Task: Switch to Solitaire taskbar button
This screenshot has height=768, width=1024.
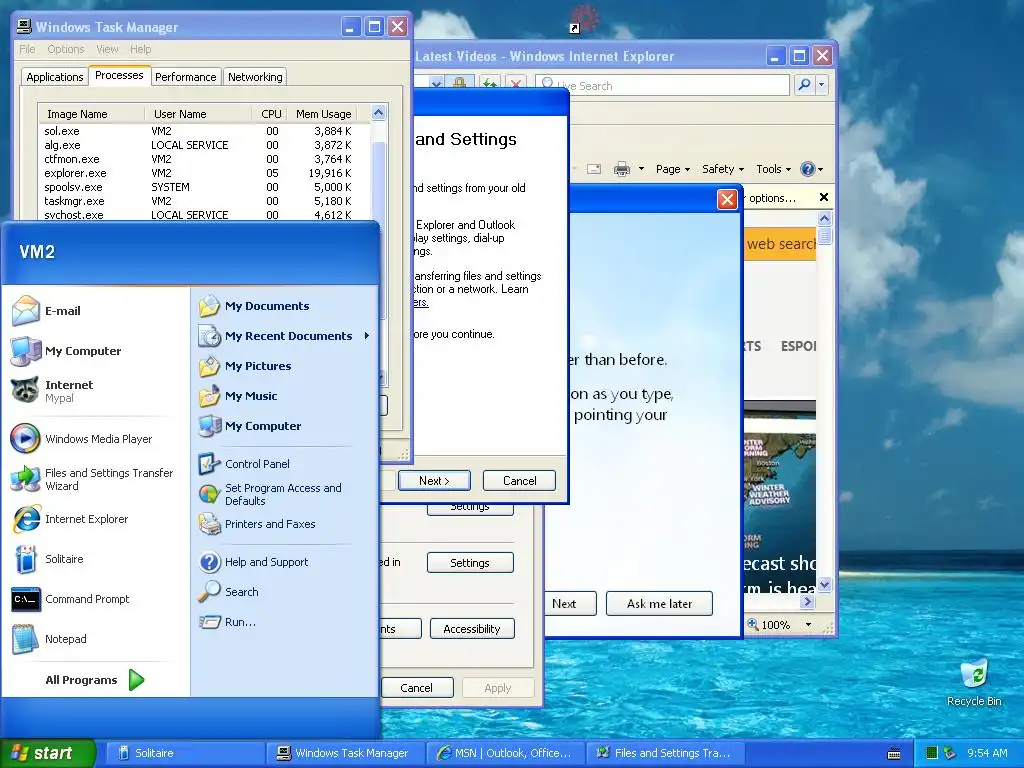Action: point(184,754)
